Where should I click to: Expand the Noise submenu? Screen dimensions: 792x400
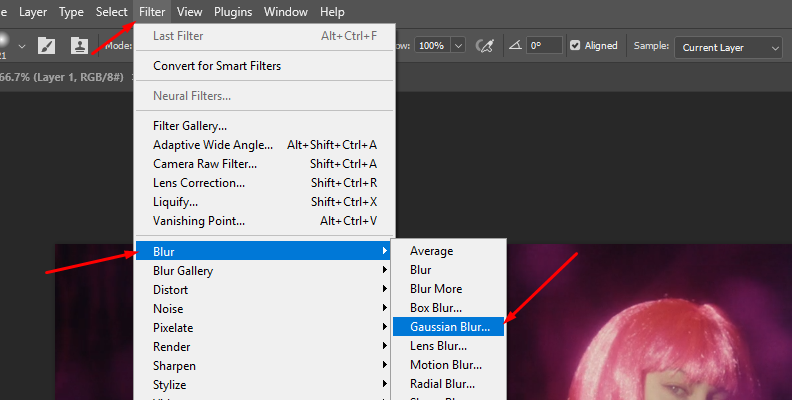(264, 309)
